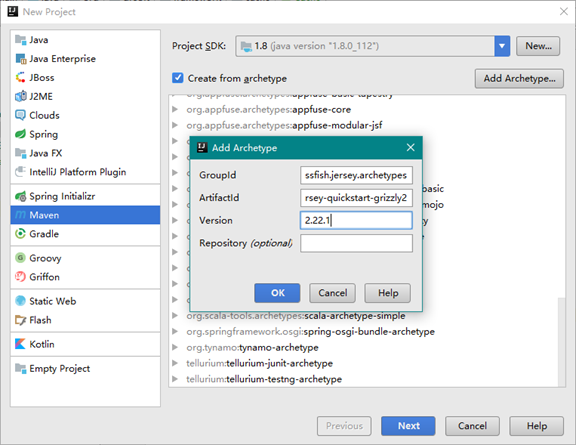The image size is (576, 445).
Task: Select the Static Web globe icon
Action: click(21, 301)
